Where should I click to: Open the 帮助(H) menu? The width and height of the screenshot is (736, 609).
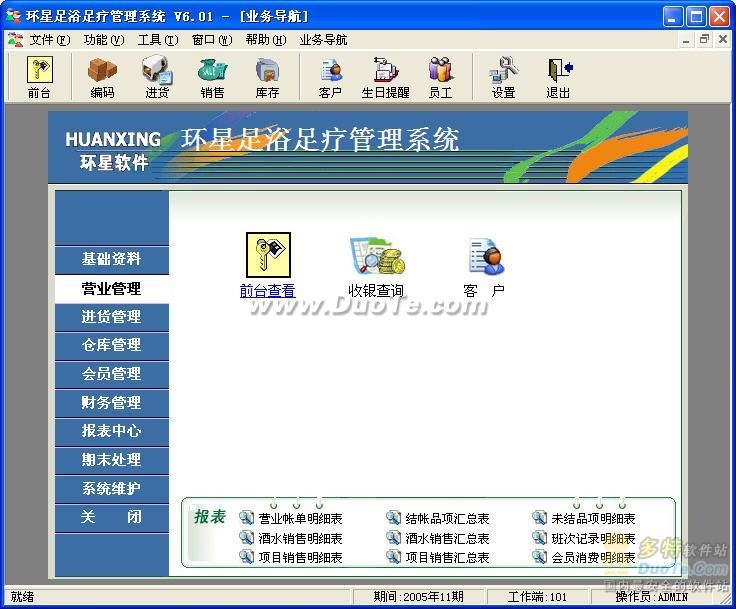pos(266,40)
